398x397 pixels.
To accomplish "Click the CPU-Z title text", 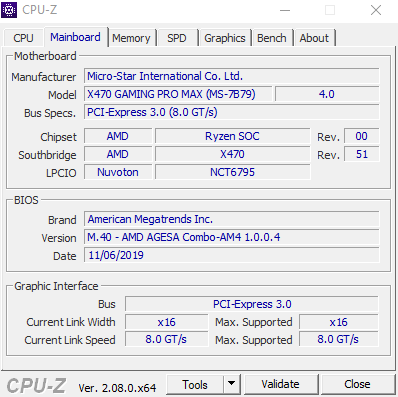I will 40,10.
